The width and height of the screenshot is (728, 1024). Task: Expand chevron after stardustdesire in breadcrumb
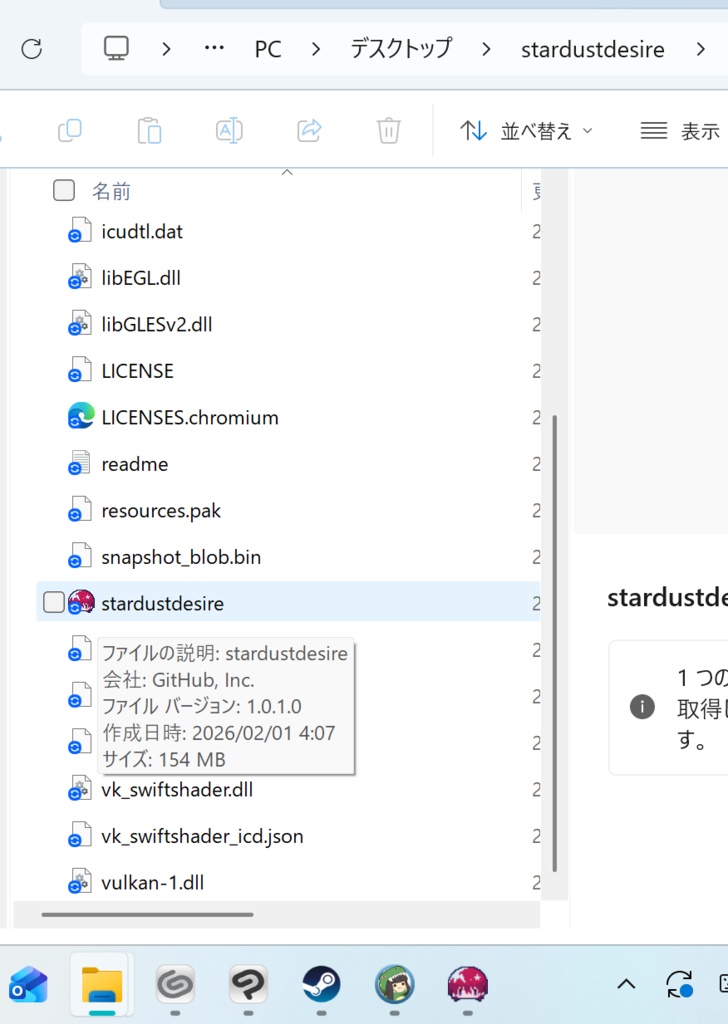pos(701,49)
